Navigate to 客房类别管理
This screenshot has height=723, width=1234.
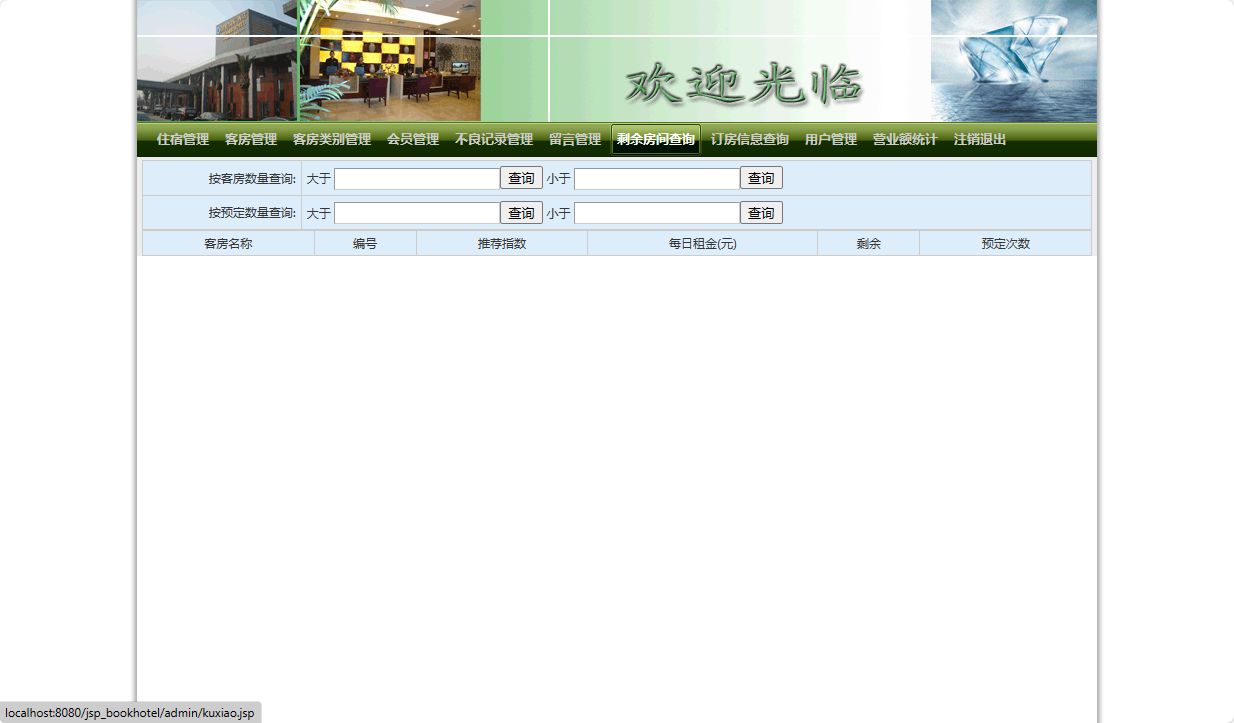pyautogui.click(x=331, y=140)
